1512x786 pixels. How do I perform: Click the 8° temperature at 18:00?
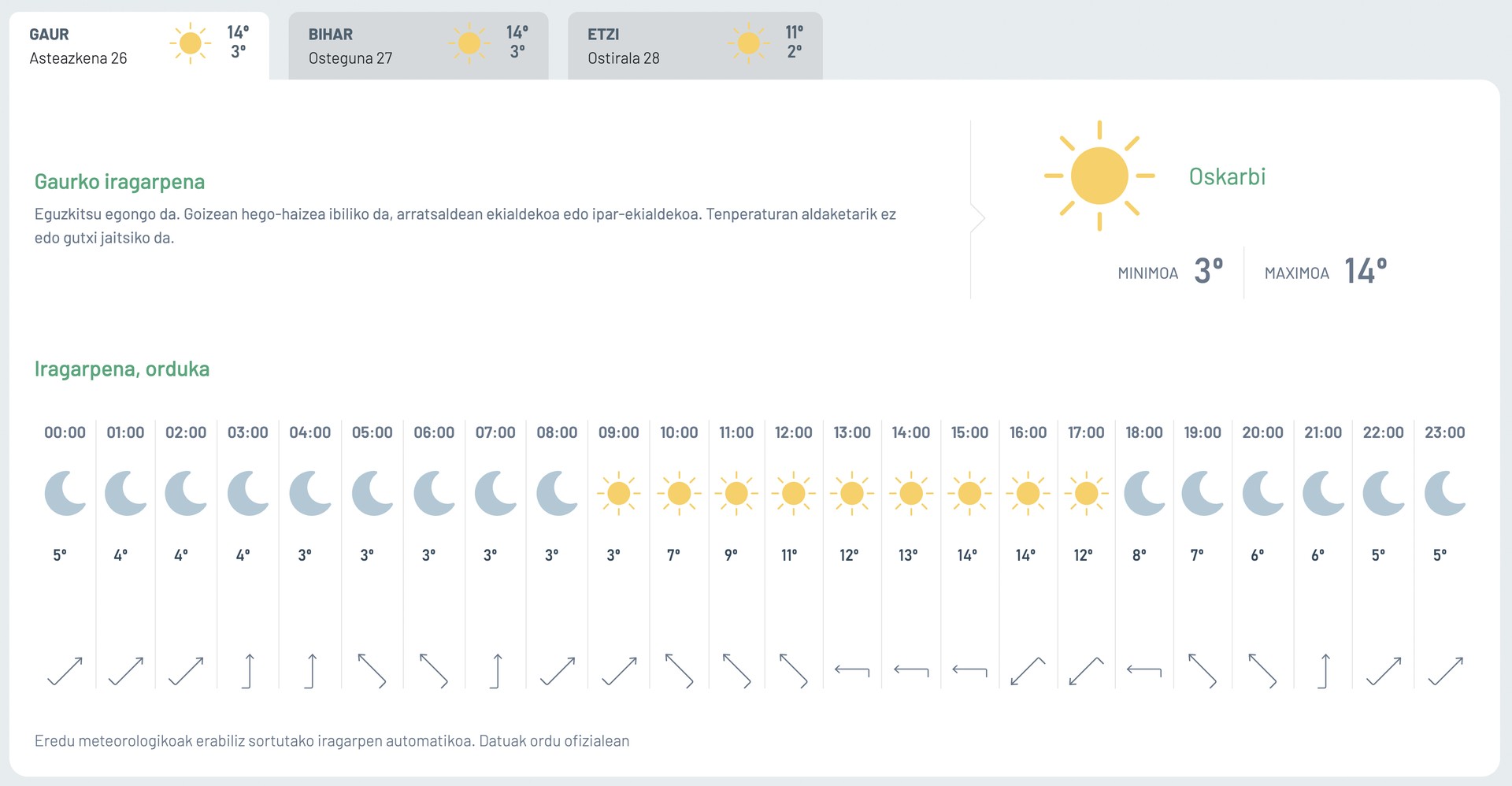[1140, 555]
